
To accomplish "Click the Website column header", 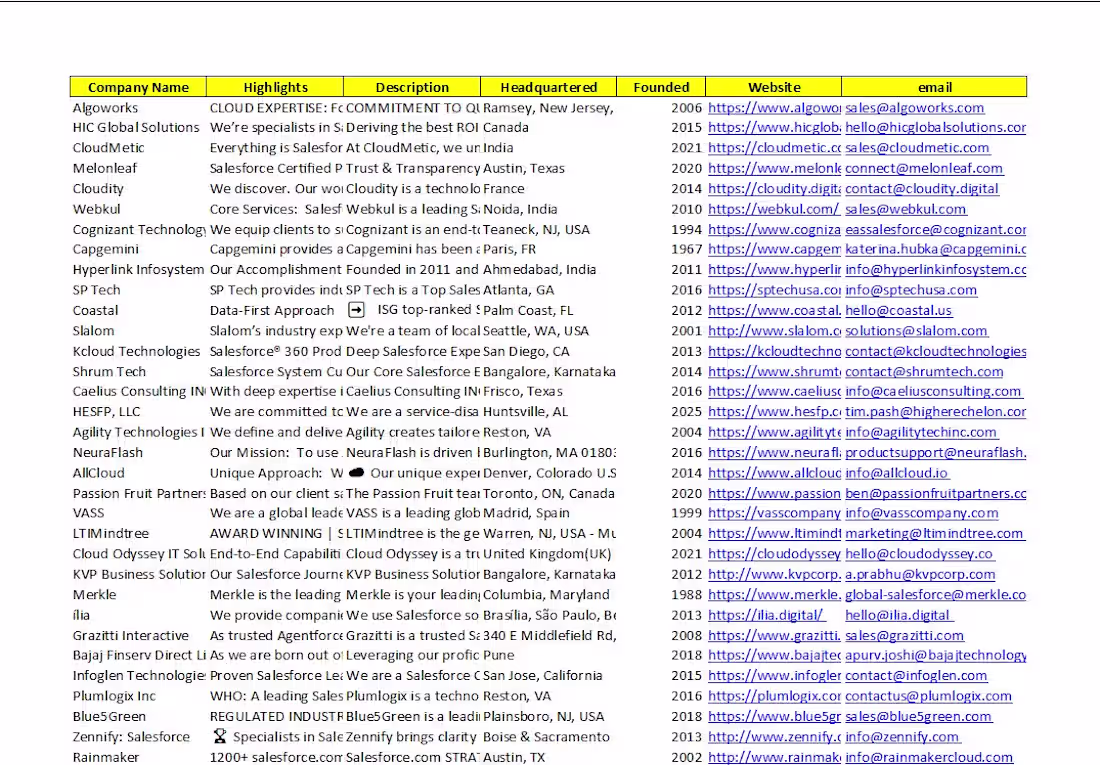I will [774, 87].
